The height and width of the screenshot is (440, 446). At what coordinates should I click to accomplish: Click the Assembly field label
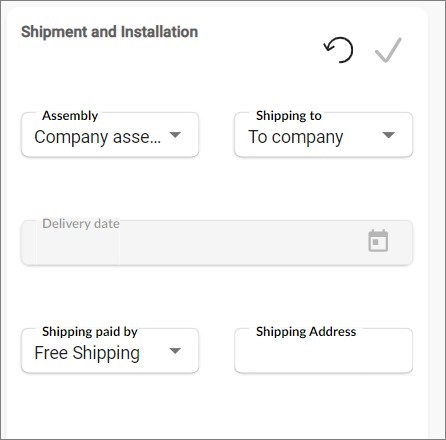70,116
